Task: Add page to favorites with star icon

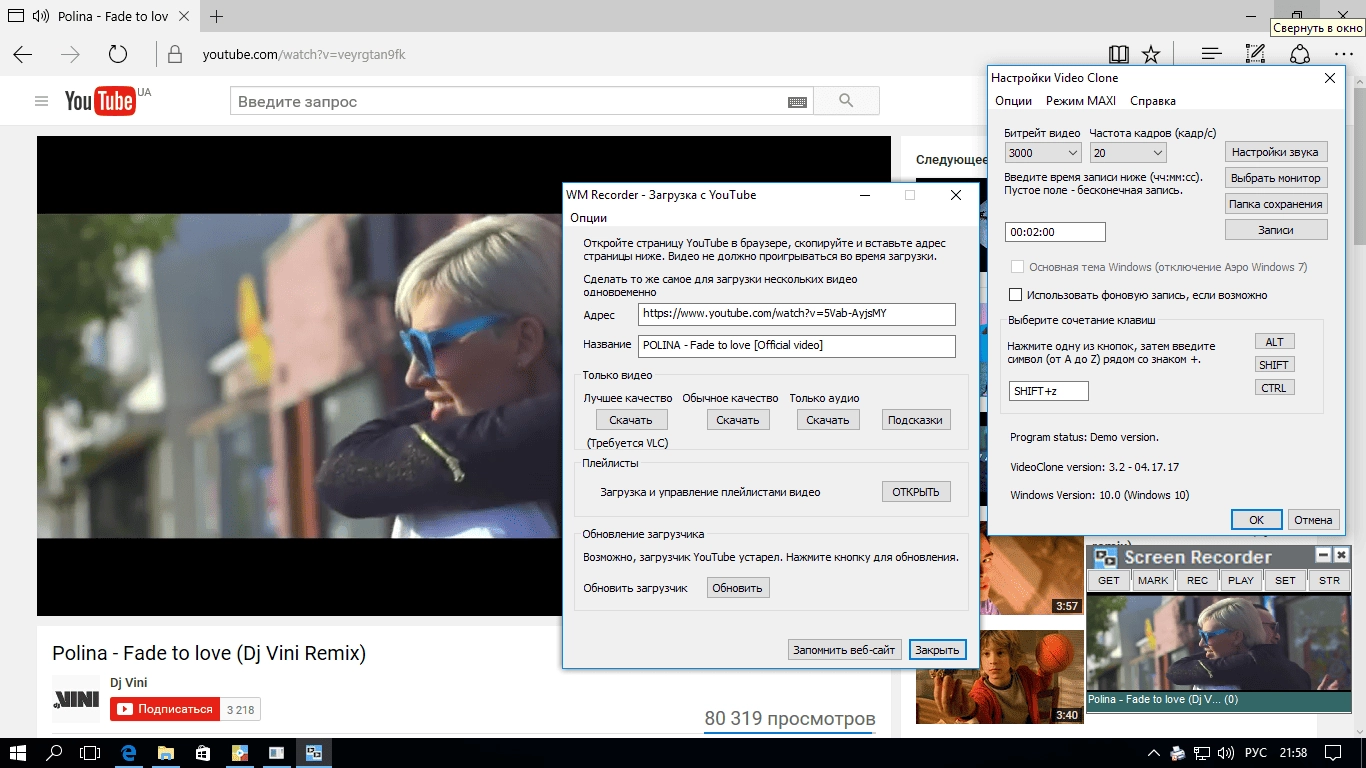Action: [x=1151, y=54]
